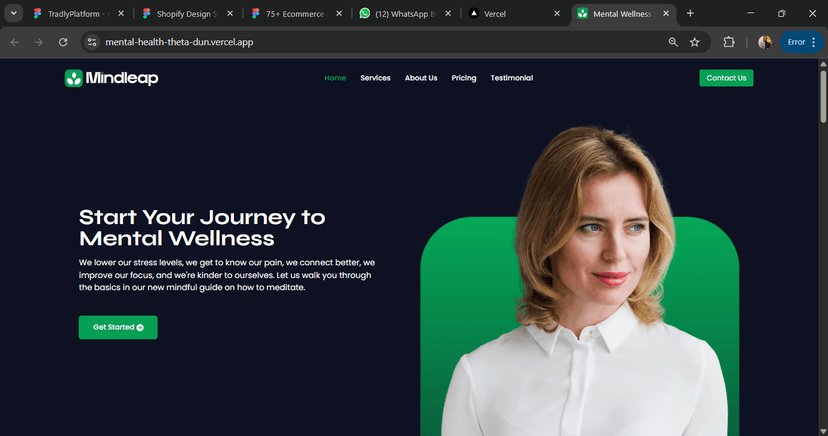828x436 pixels.
Task: Click the Home nav link
Action: pyautogui.click(x=335, y=78)
